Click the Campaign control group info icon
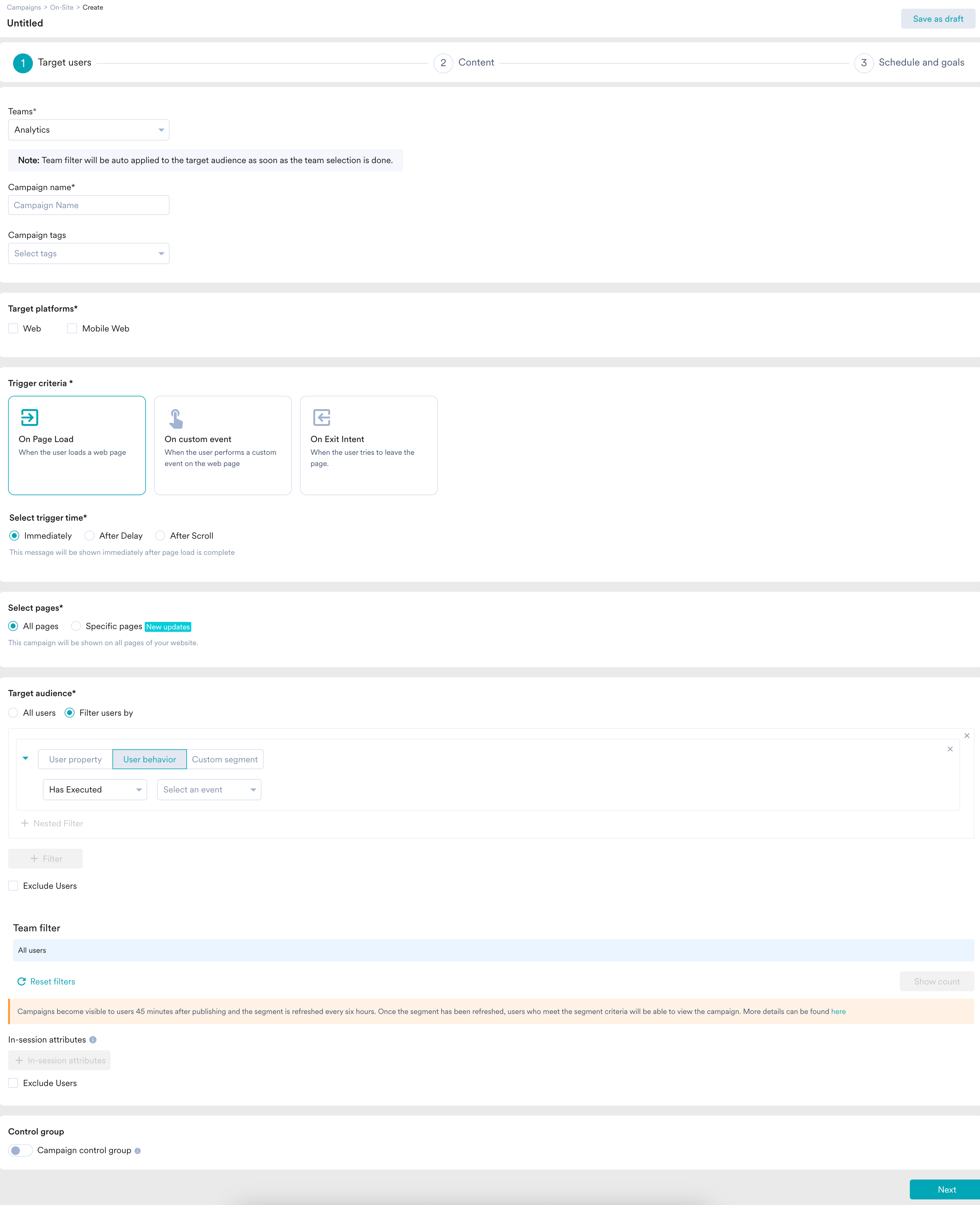980x1205 pixels. 137,1151
